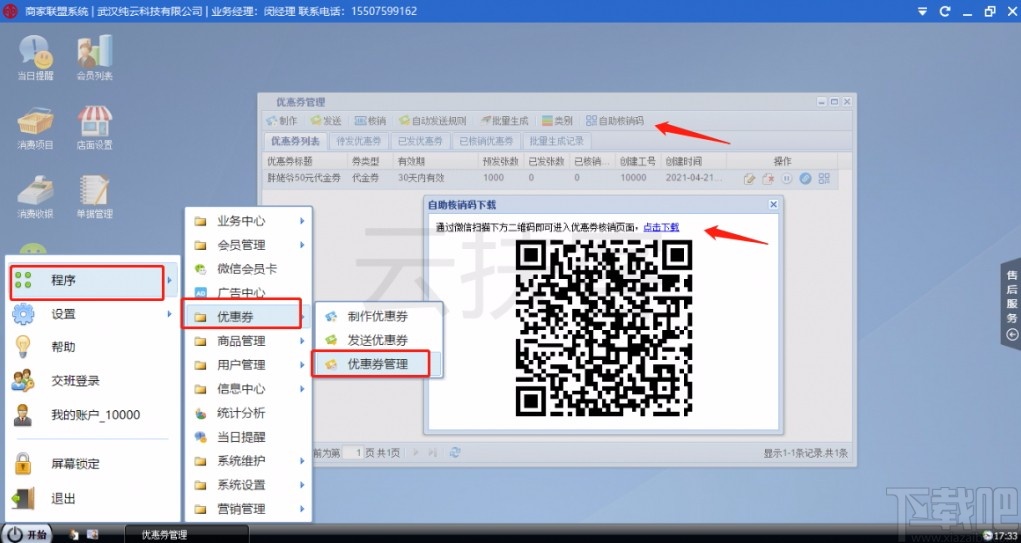Select 发送优惠券 in the submenu

378,341
